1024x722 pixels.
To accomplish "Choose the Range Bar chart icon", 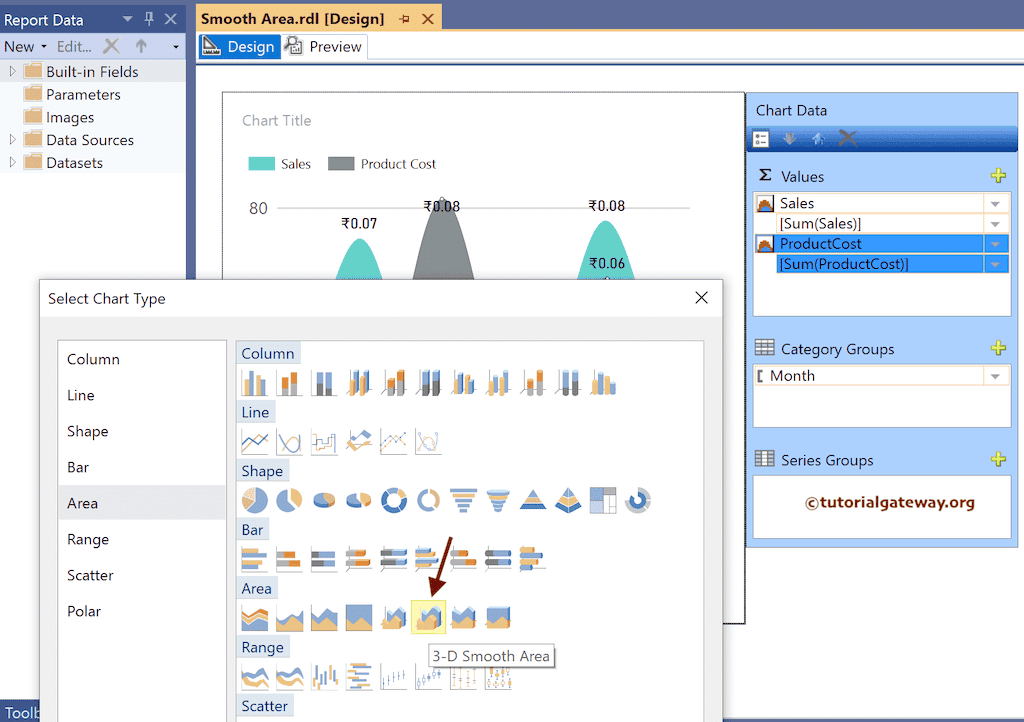I will click(x=359, y=676).
